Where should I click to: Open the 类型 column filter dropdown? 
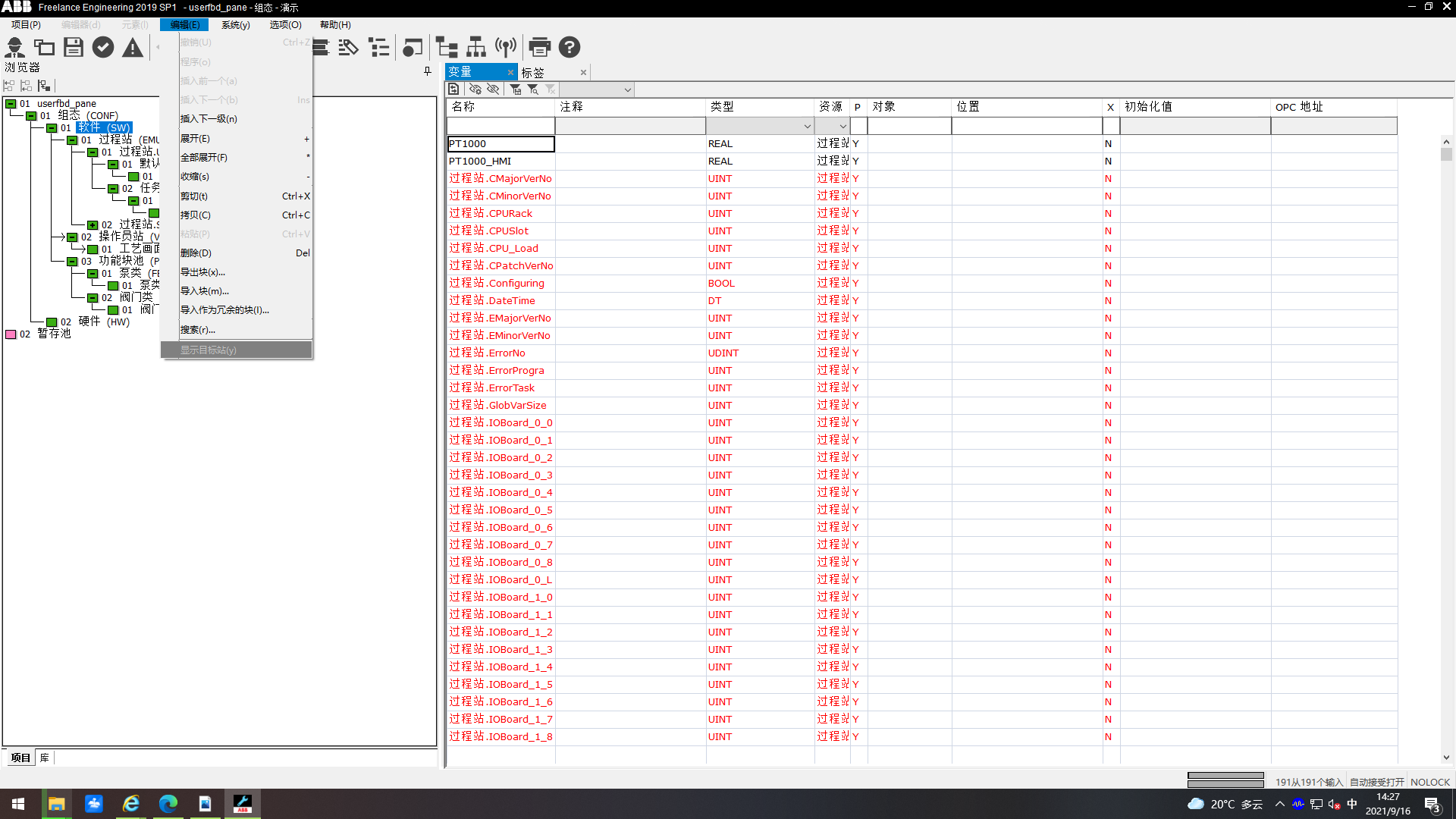(x=807, y=127)
